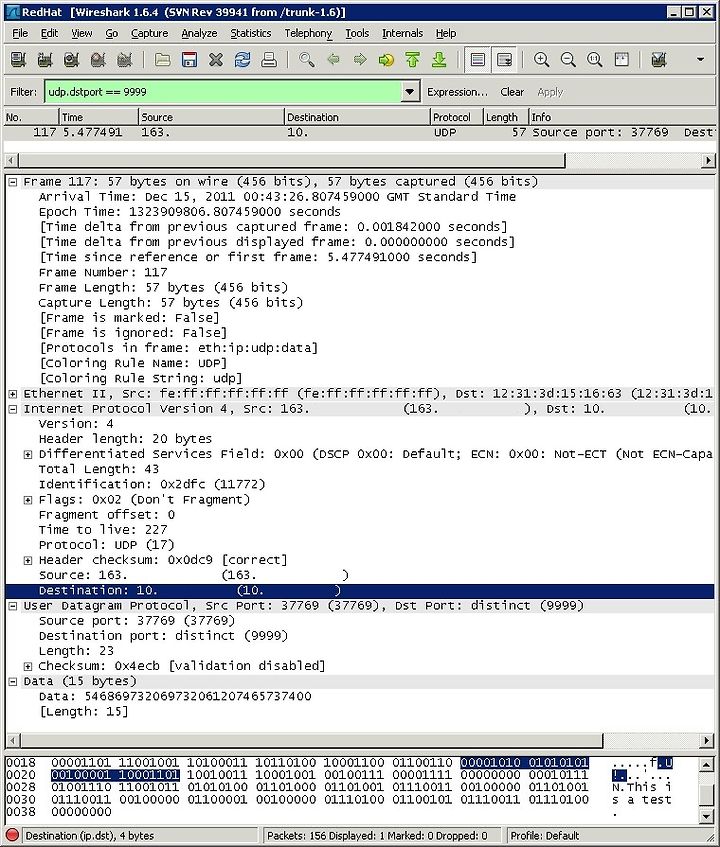Collapse User Datagram Protocol node
This screenshot has width=720, height=847.
13,606
